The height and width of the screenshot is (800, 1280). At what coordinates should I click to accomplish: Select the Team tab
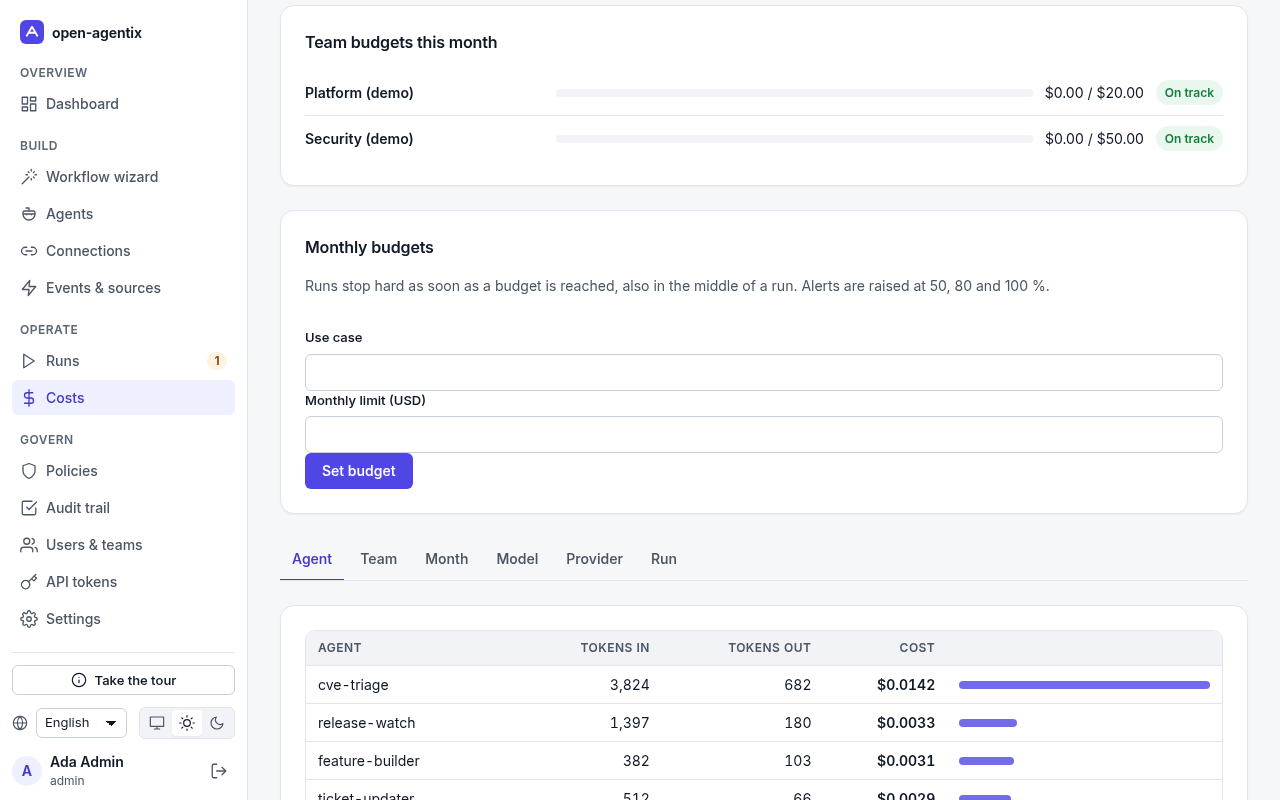(379, 559)
